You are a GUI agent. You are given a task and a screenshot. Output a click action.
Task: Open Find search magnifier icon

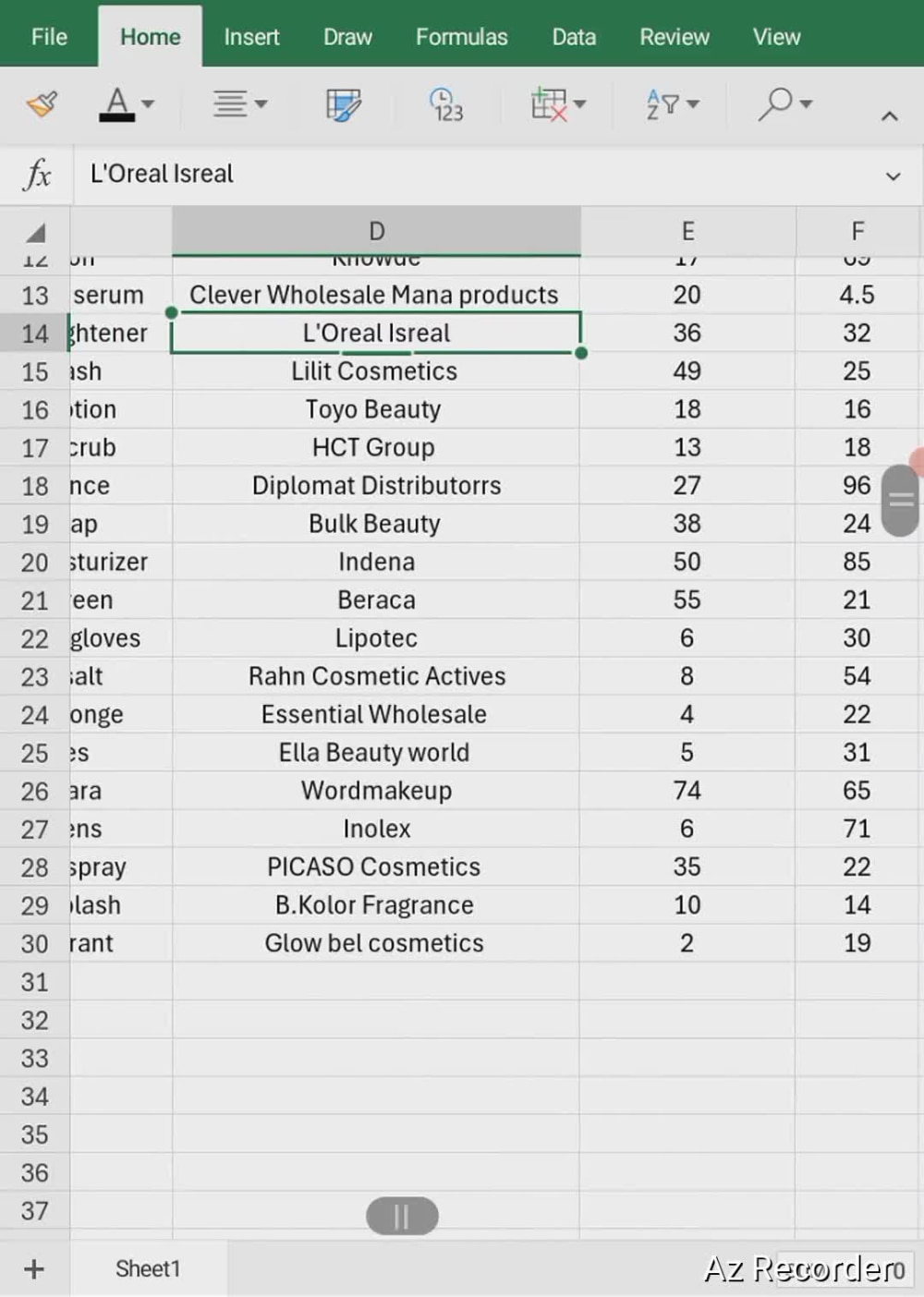point(775,104)
